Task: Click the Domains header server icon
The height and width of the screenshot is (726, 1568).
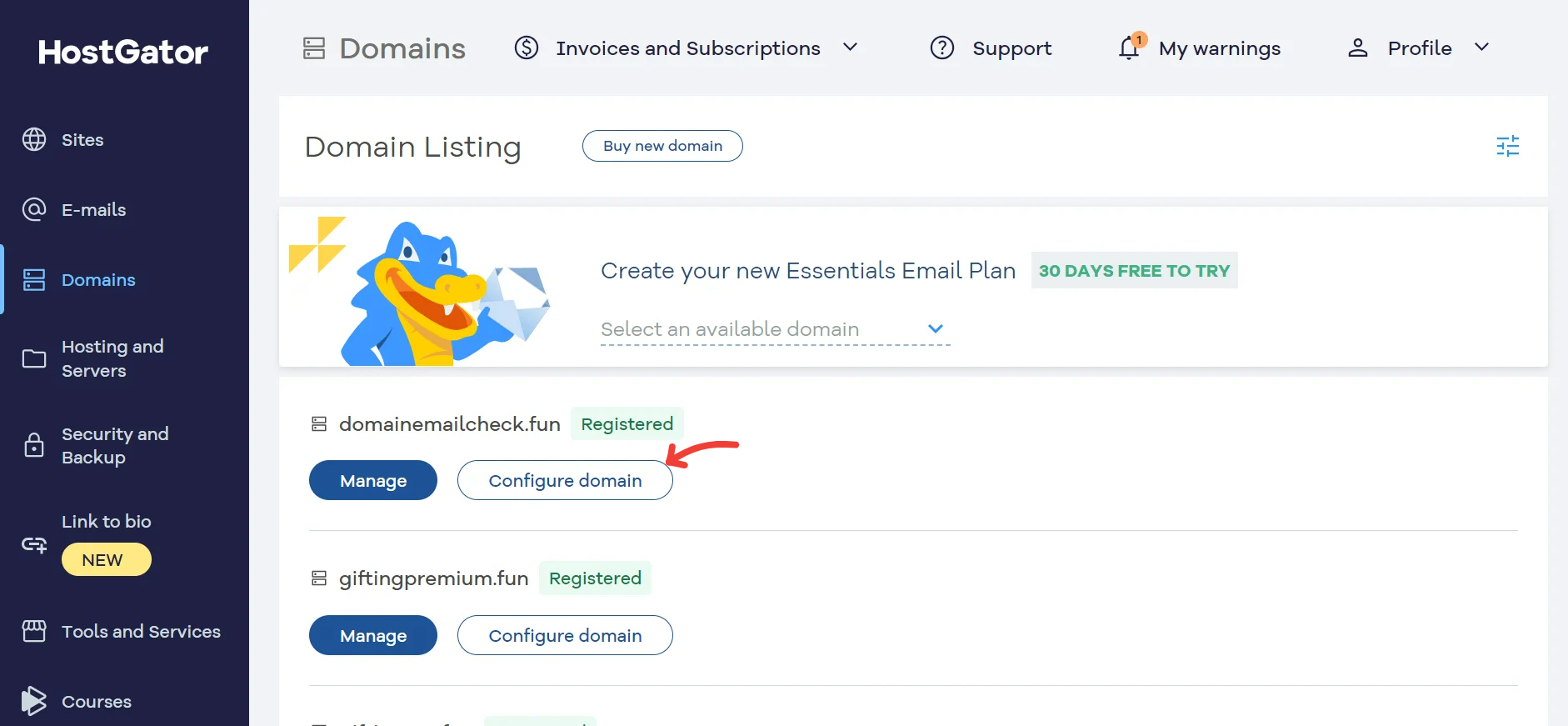Action: 314,48
